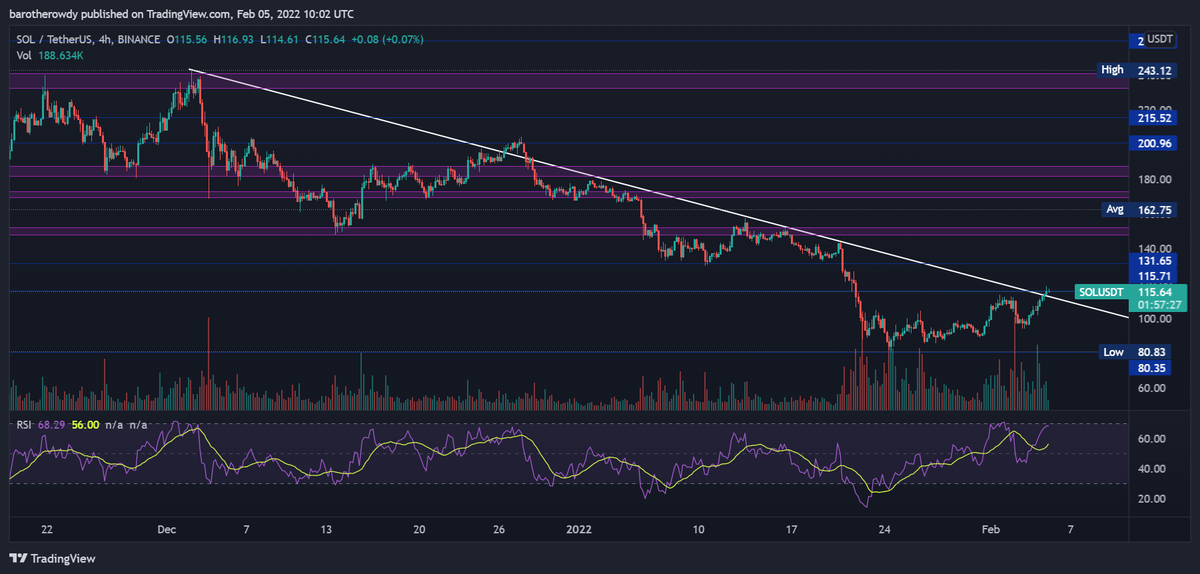Click the 24 date label on the time axis
The height and width of the screenshot is (574, 1200).
click(x=884, y=529)
